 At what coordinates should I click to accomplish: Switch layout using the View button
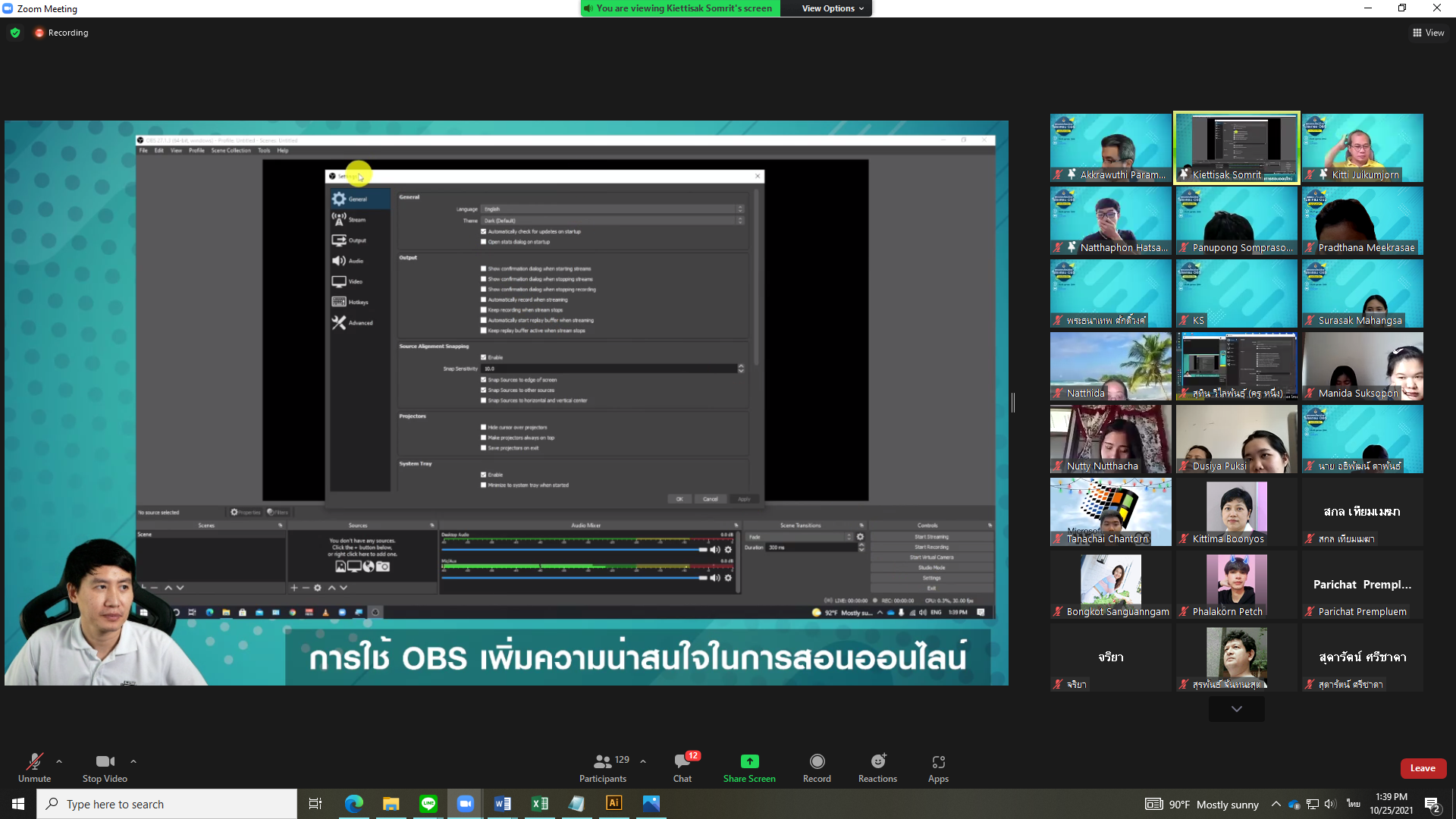(x=1428, y=33)
